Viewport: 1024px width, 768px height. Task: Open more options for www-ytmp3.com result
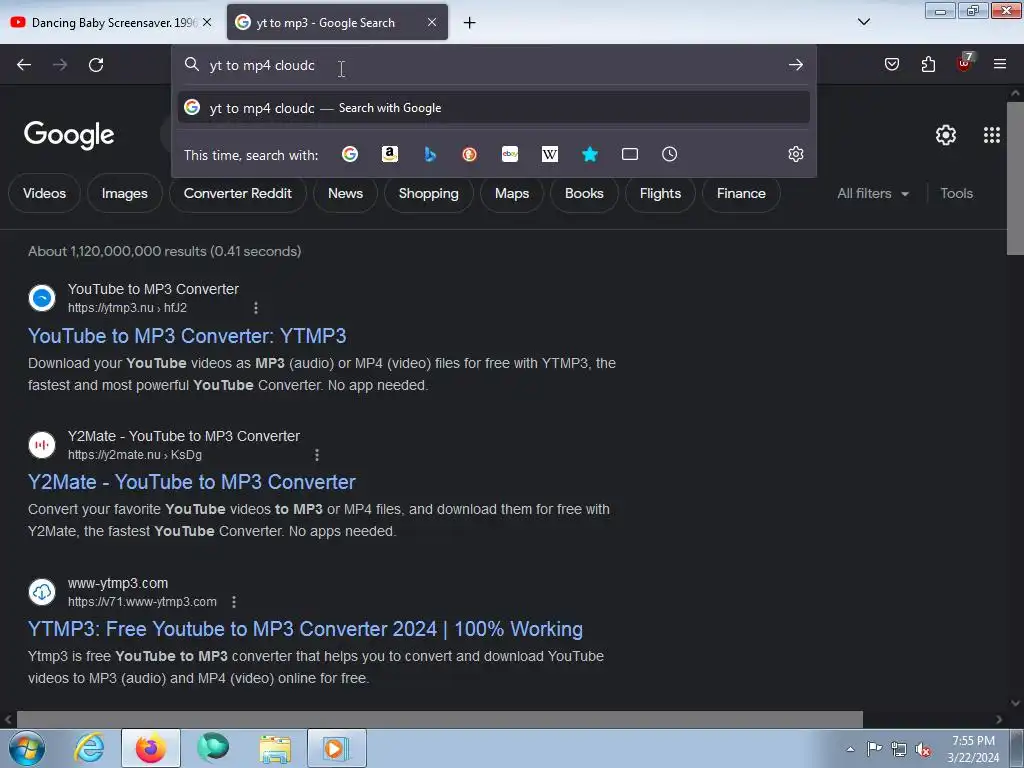tap(234, 601)
